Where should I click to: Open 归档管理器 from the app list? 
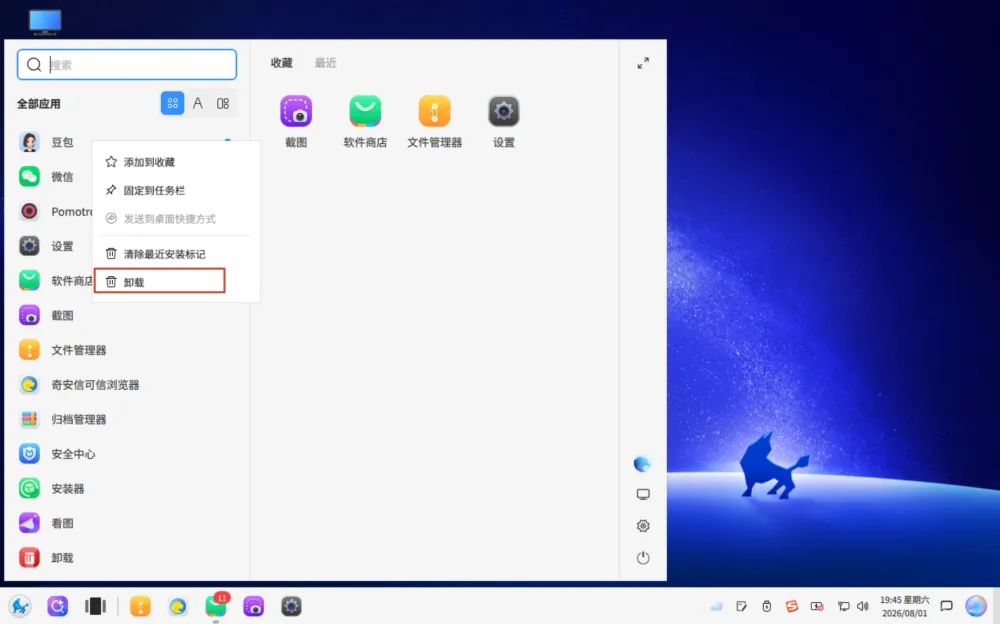pyautogui.click(x=127, y=419)
